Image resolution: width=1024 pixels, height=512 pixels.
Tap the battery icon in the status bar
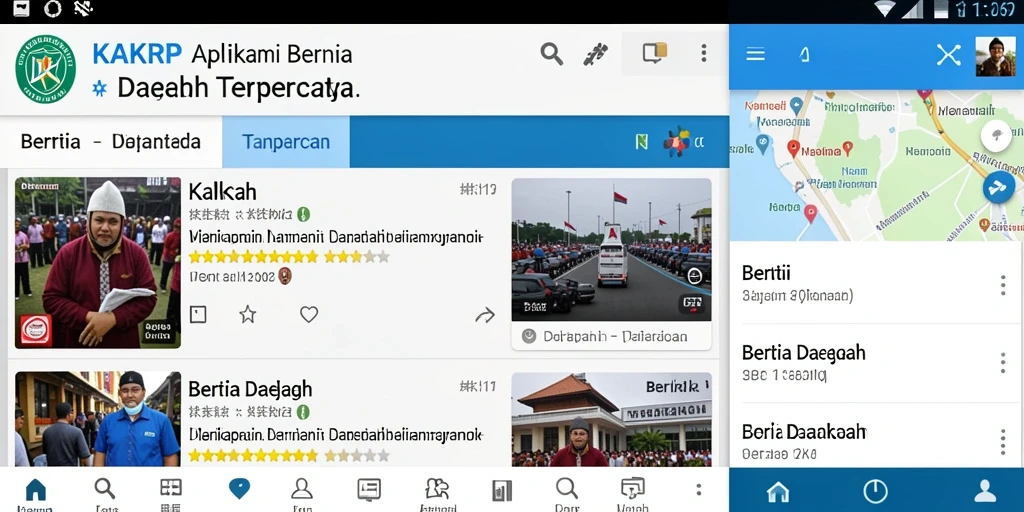pos(941,9)
